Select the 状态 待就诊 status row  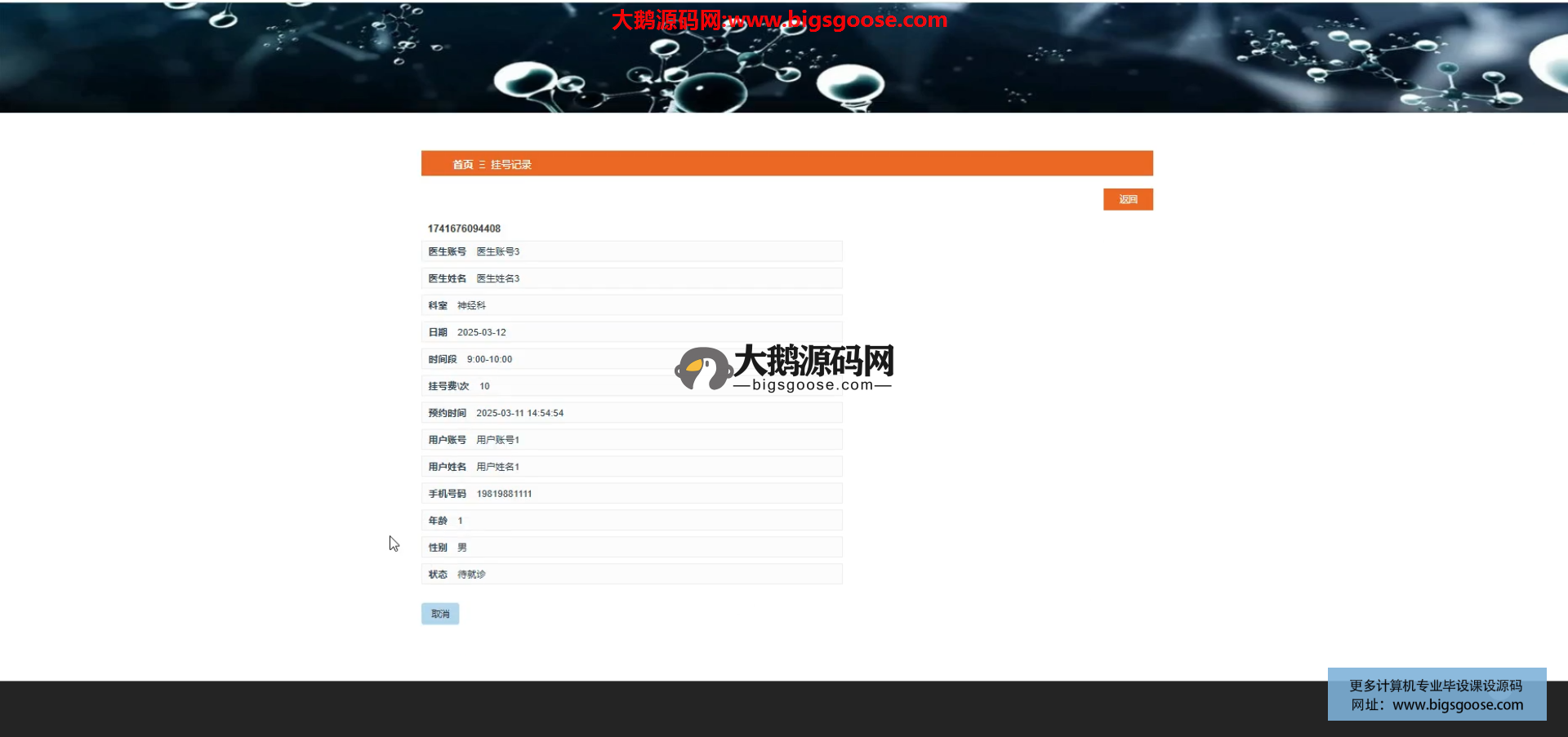pyautogui.click(x=630, y=575)
